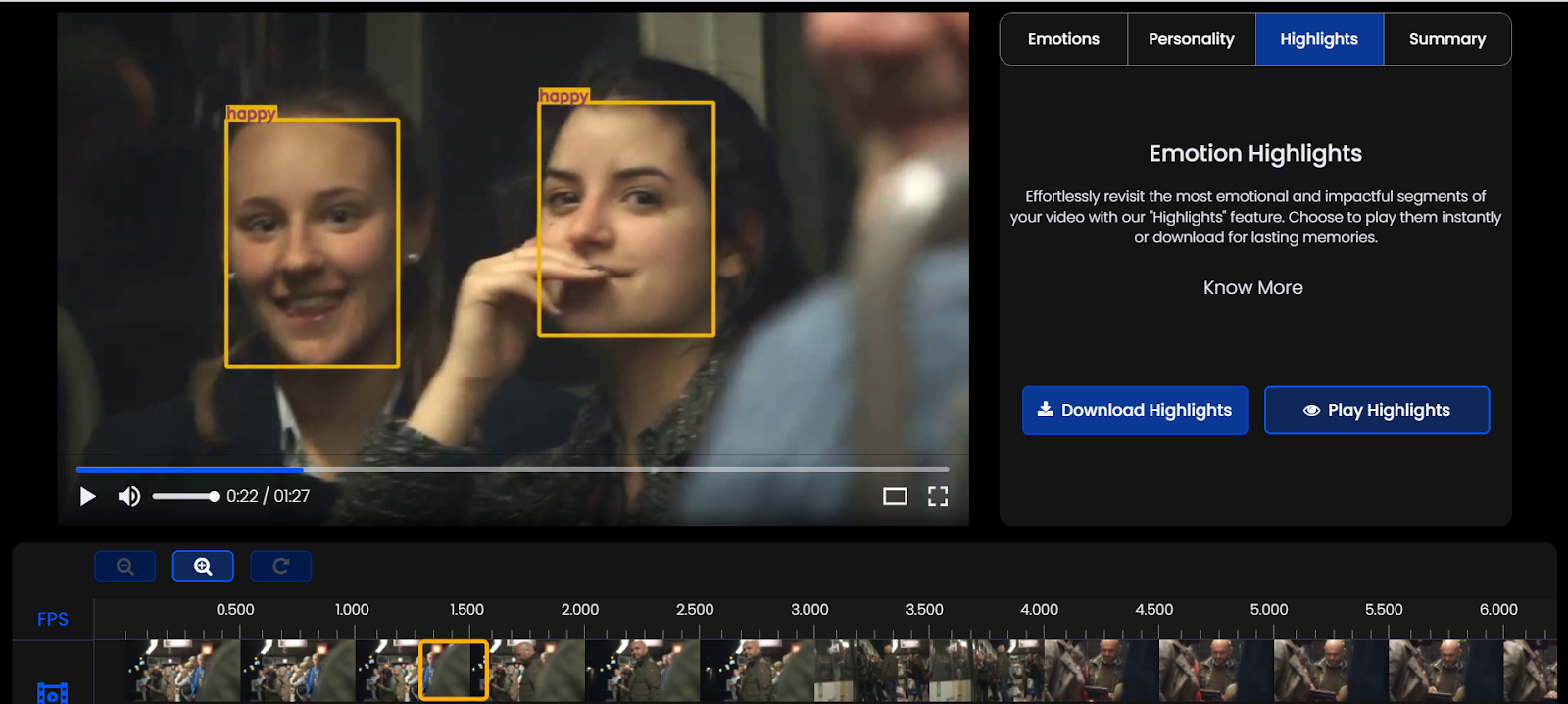Click the timeline marker at 3.000
The width and height of the screenshot is (1568, 704).
[809, 610]
